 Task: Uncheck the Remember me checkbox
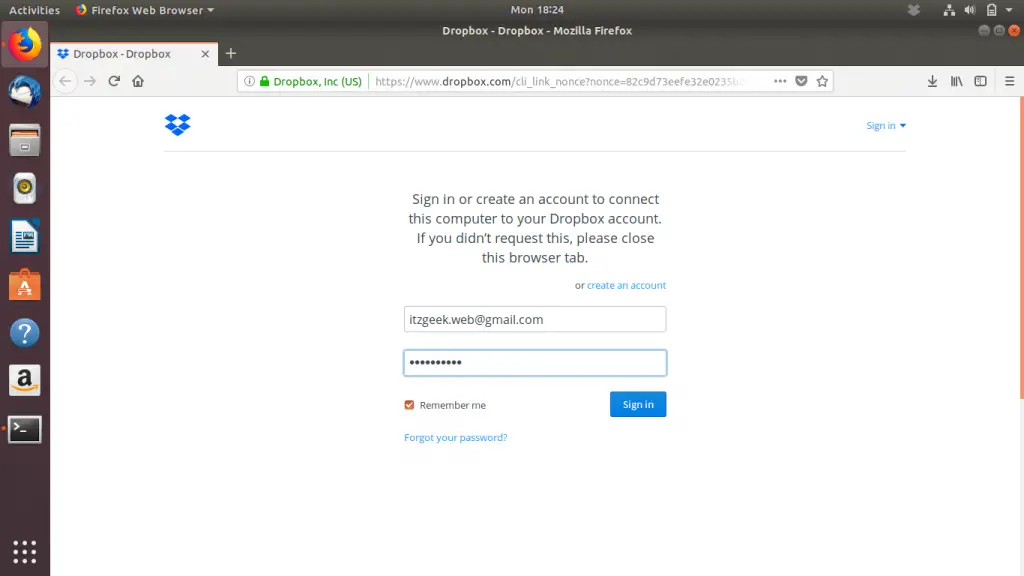pyautogui.click(x=409, y=405)
